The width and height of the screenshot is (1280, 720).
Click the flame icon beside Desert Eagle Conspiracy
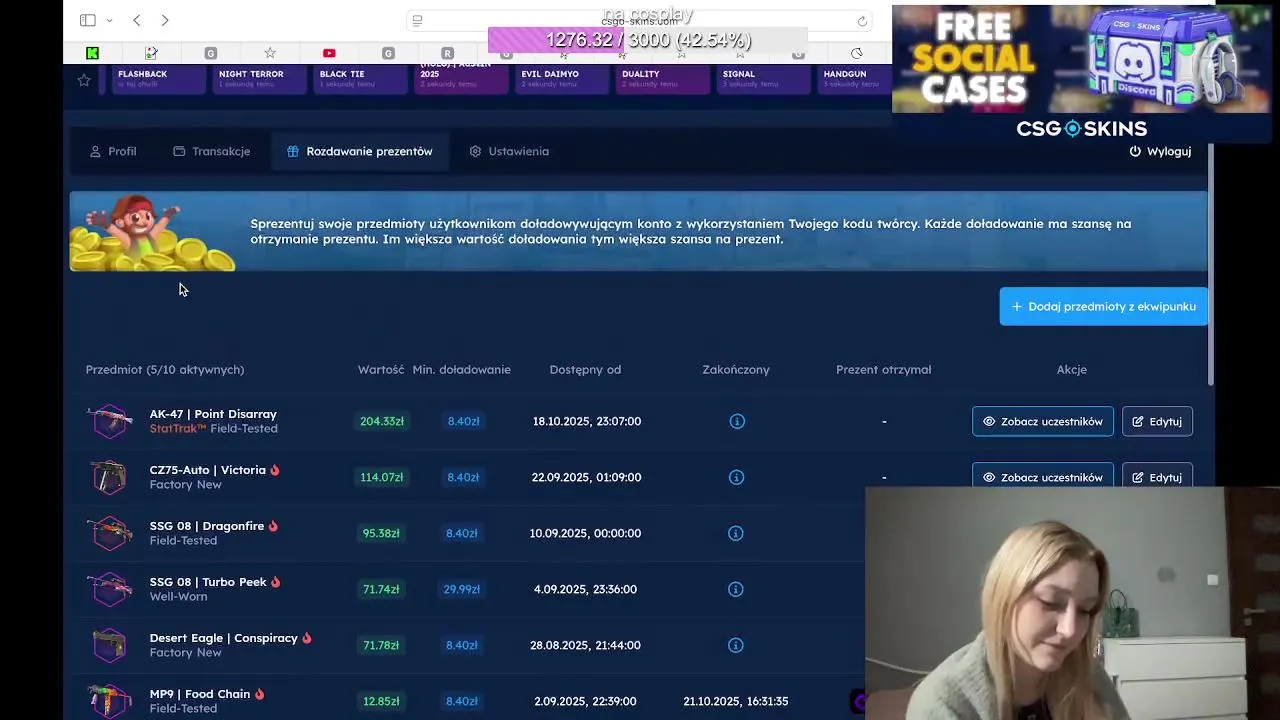coord(307,638)
